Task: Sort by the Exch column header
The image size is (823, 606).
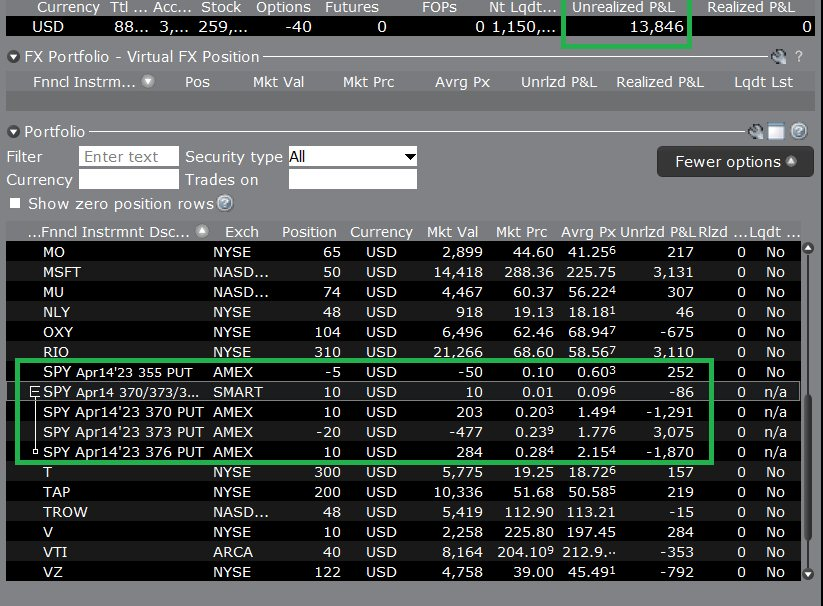Action: pos(241,232)
